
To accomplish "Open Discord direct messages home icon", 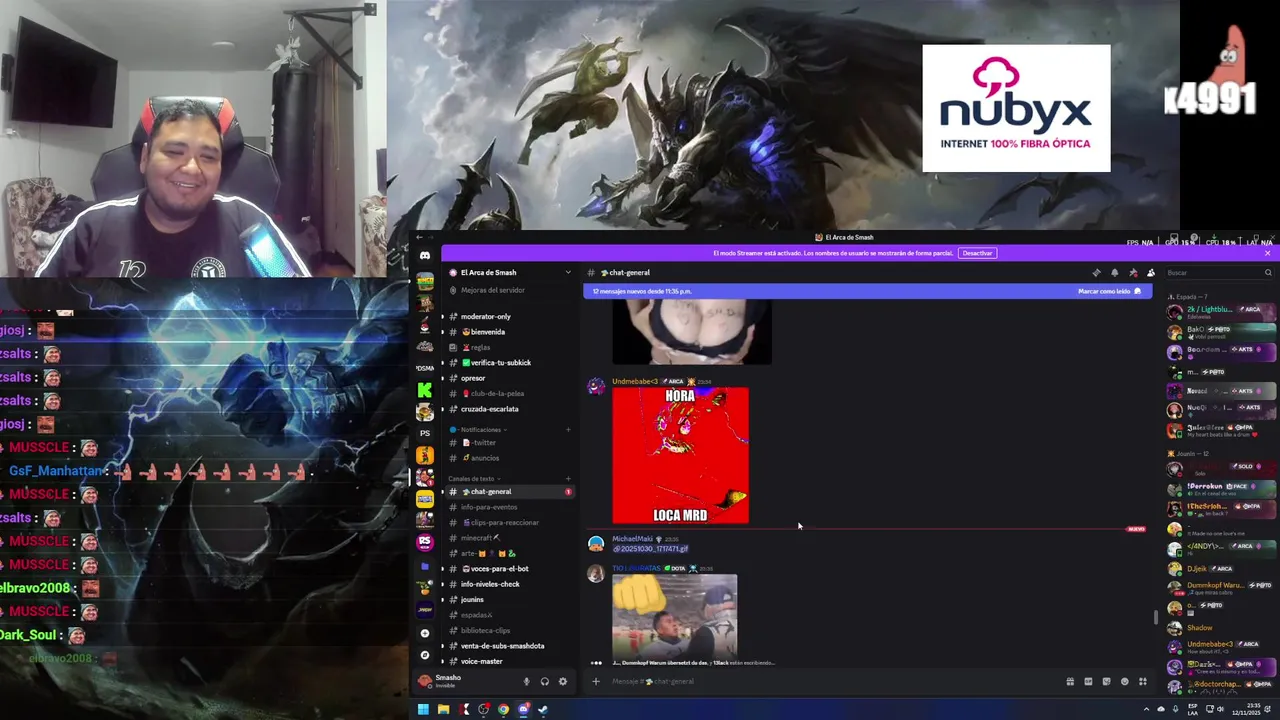I will pos(425,256).
